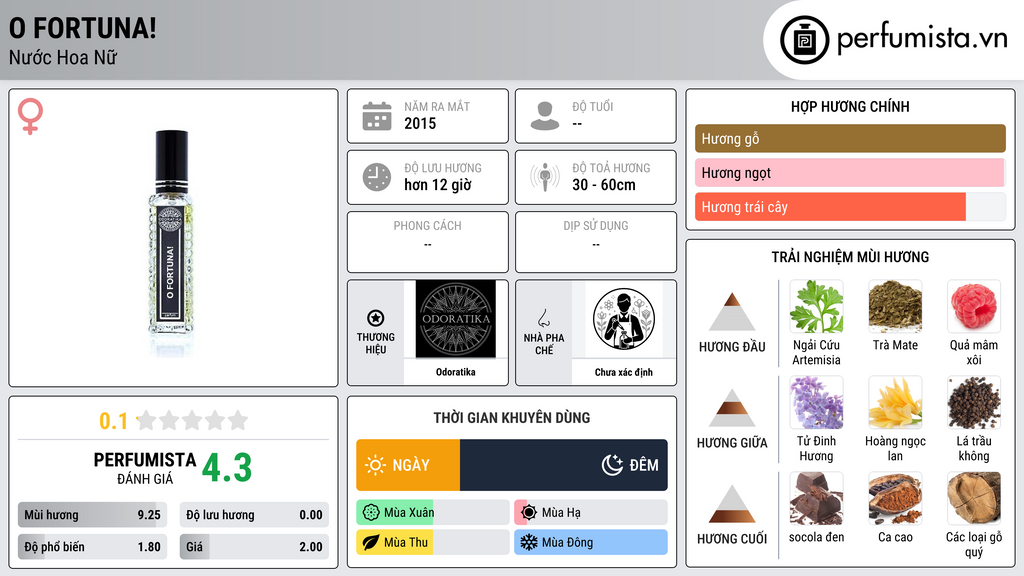Click the flower icon for Mùa Xuân

point(371,513)
